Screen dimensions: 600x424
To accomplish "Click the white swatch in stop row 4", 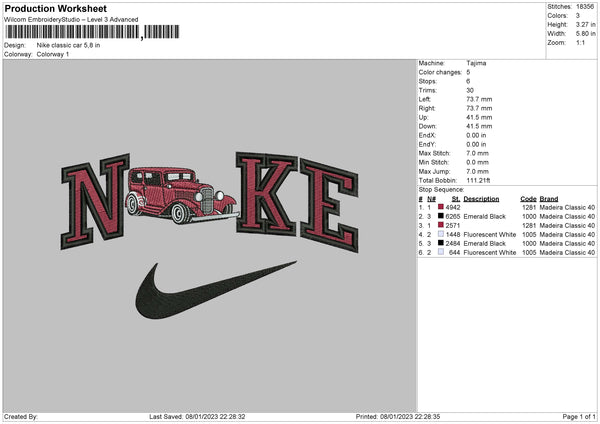I will click(441, 234).
